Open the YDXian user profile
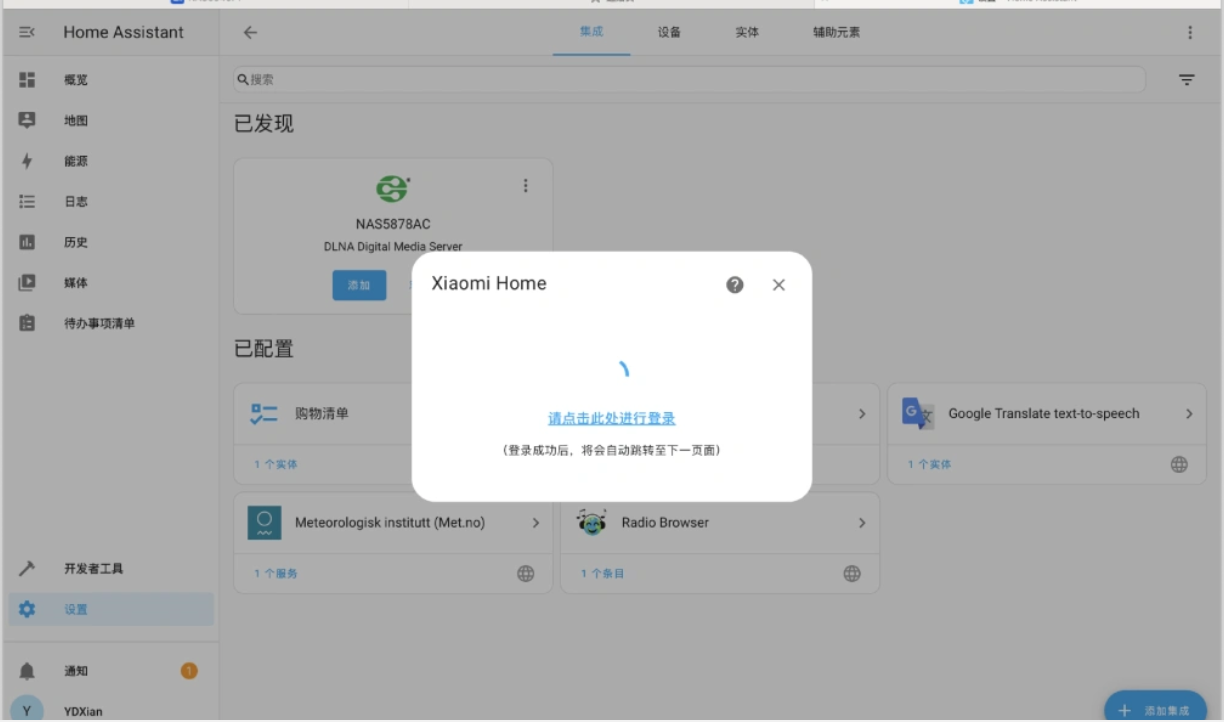1224x722 pixels. (x=110, y=711)
